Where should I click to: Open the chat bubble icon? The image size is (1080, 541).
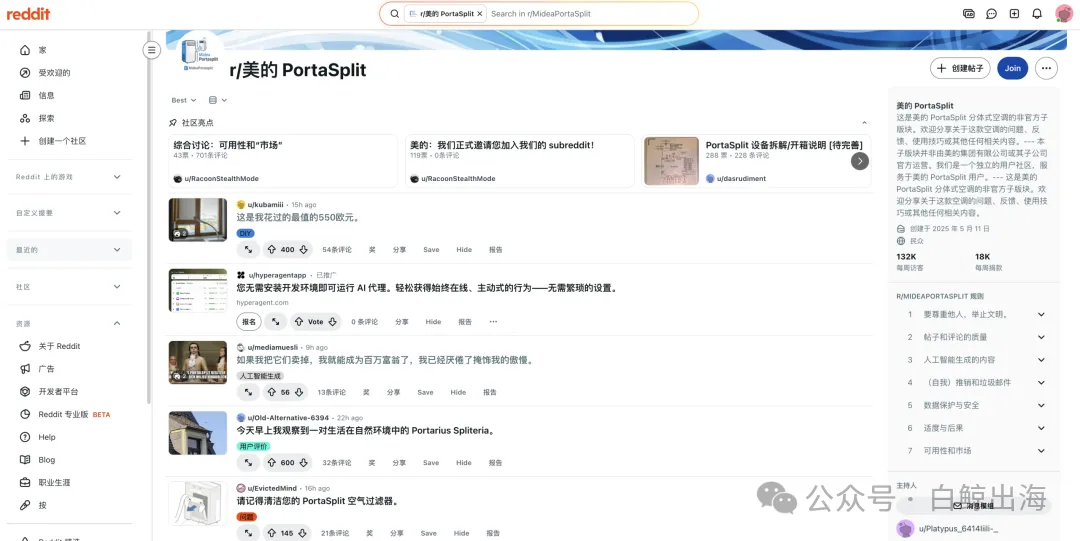click(x=991, y=14)
